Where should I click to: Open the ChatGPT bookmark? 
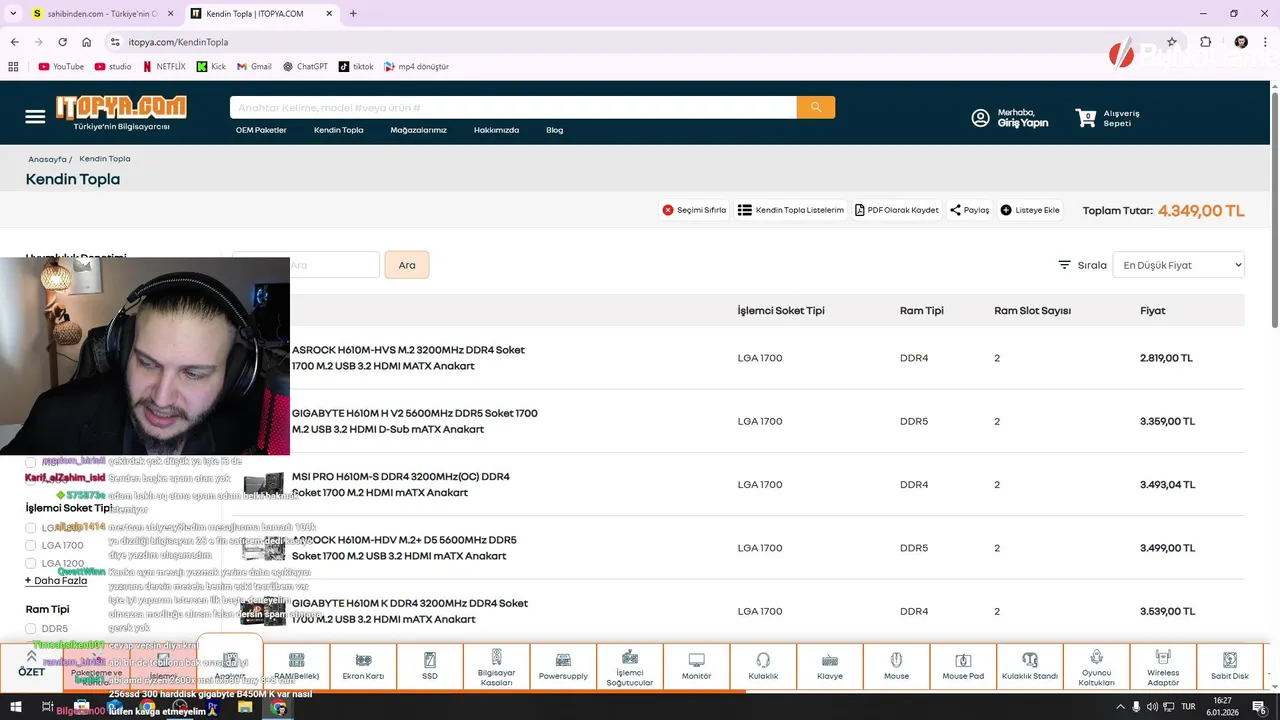[x=305, y=67]
